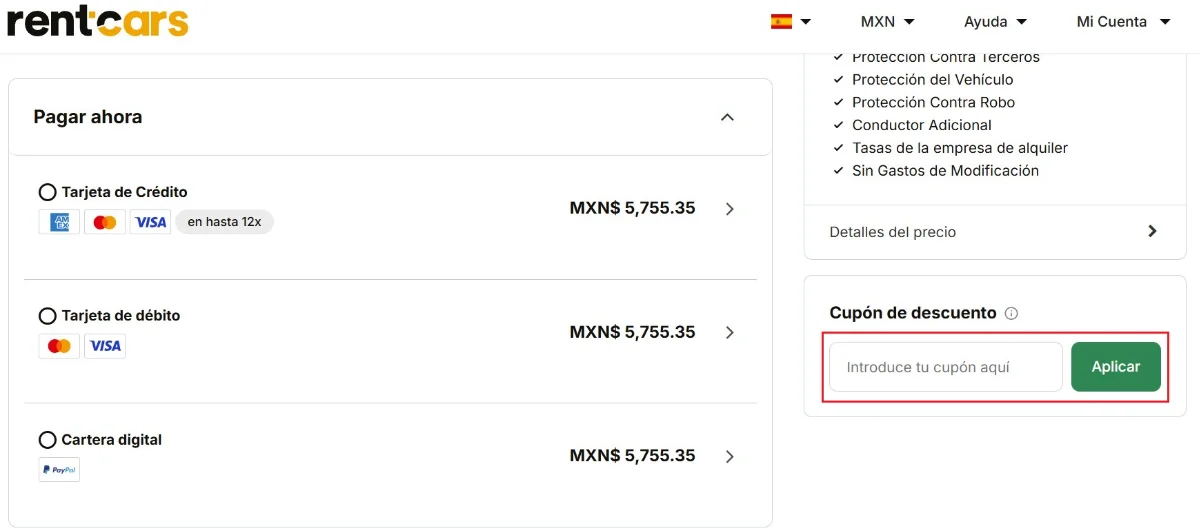The width and height of the screenshot is (1200, 532).
Task: Click the coupon code input field
Action: (945, 367)
